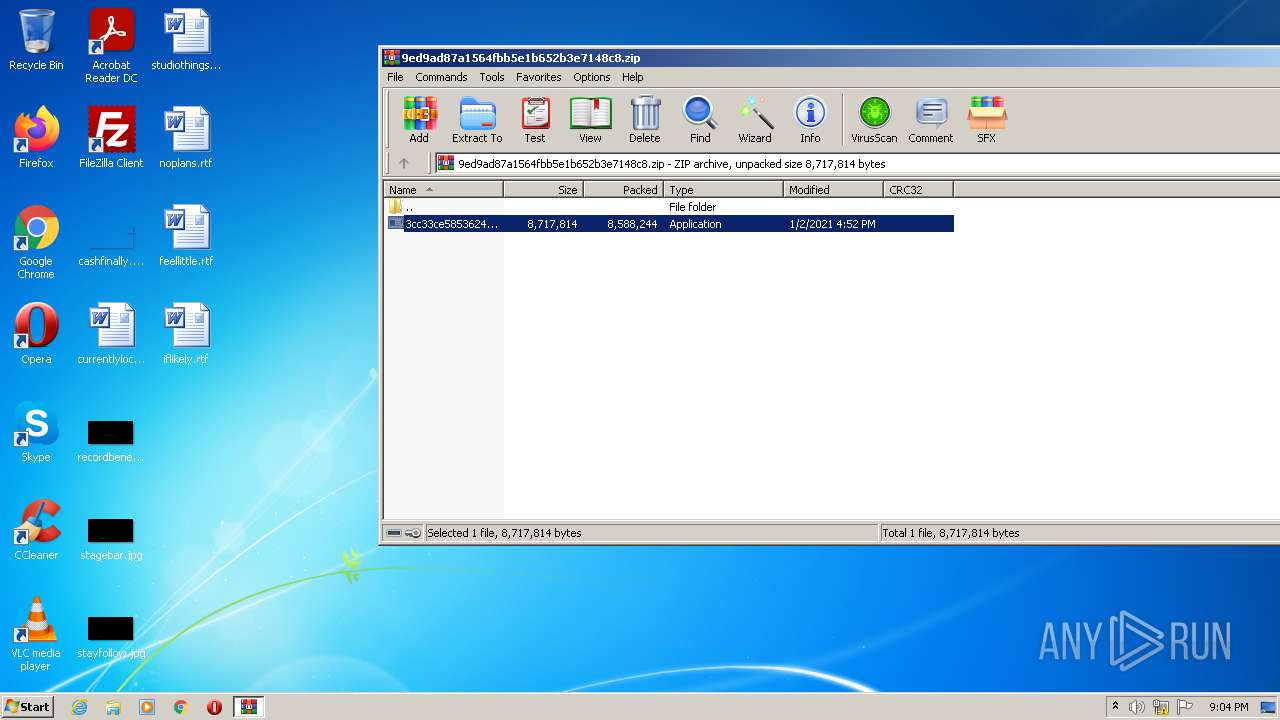
Task: Click the Extract To toolbar icon
Action: point(477,120)
